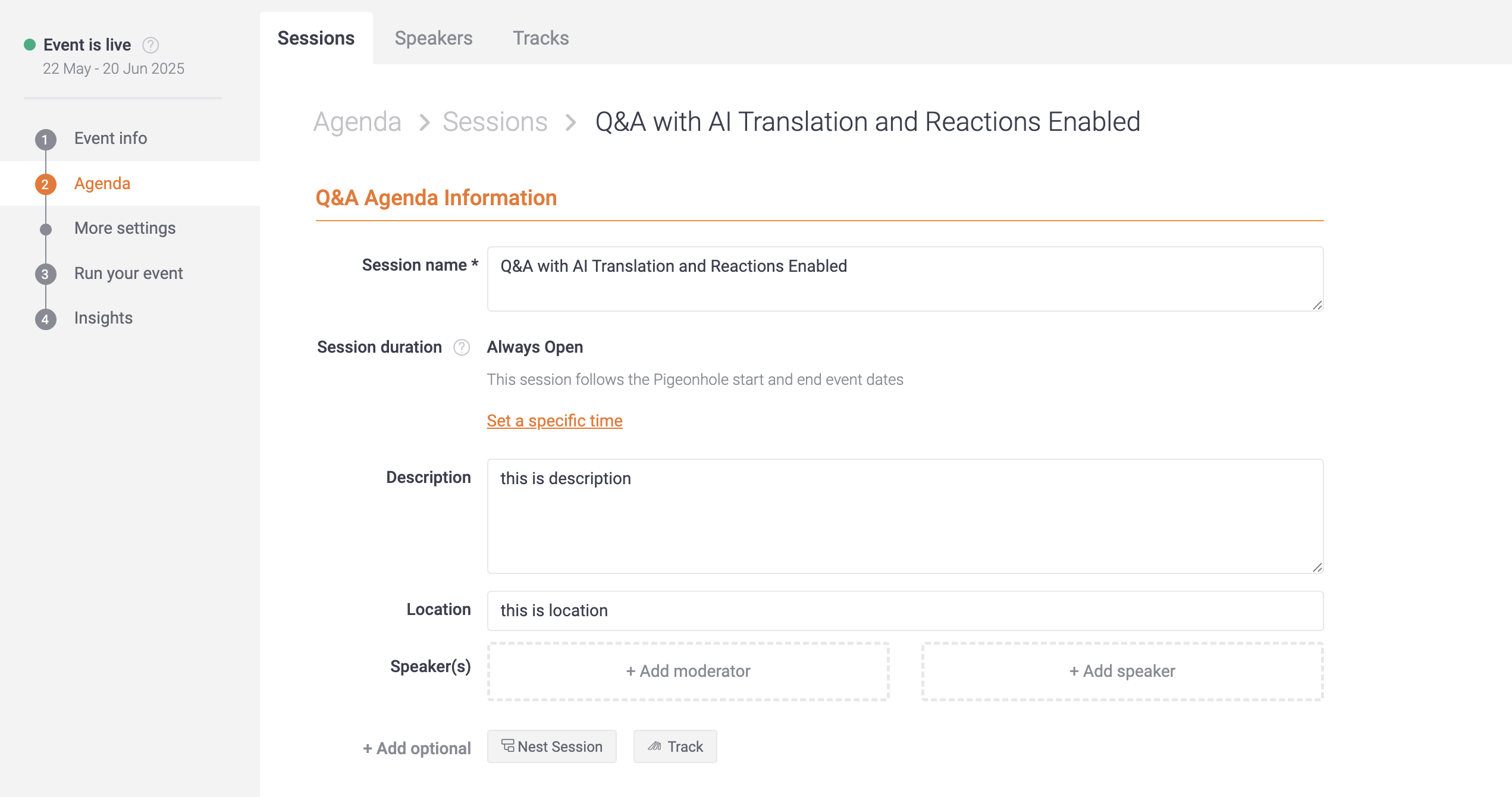
Task: Click Set a specific time link
Action: tap(554, 421)
